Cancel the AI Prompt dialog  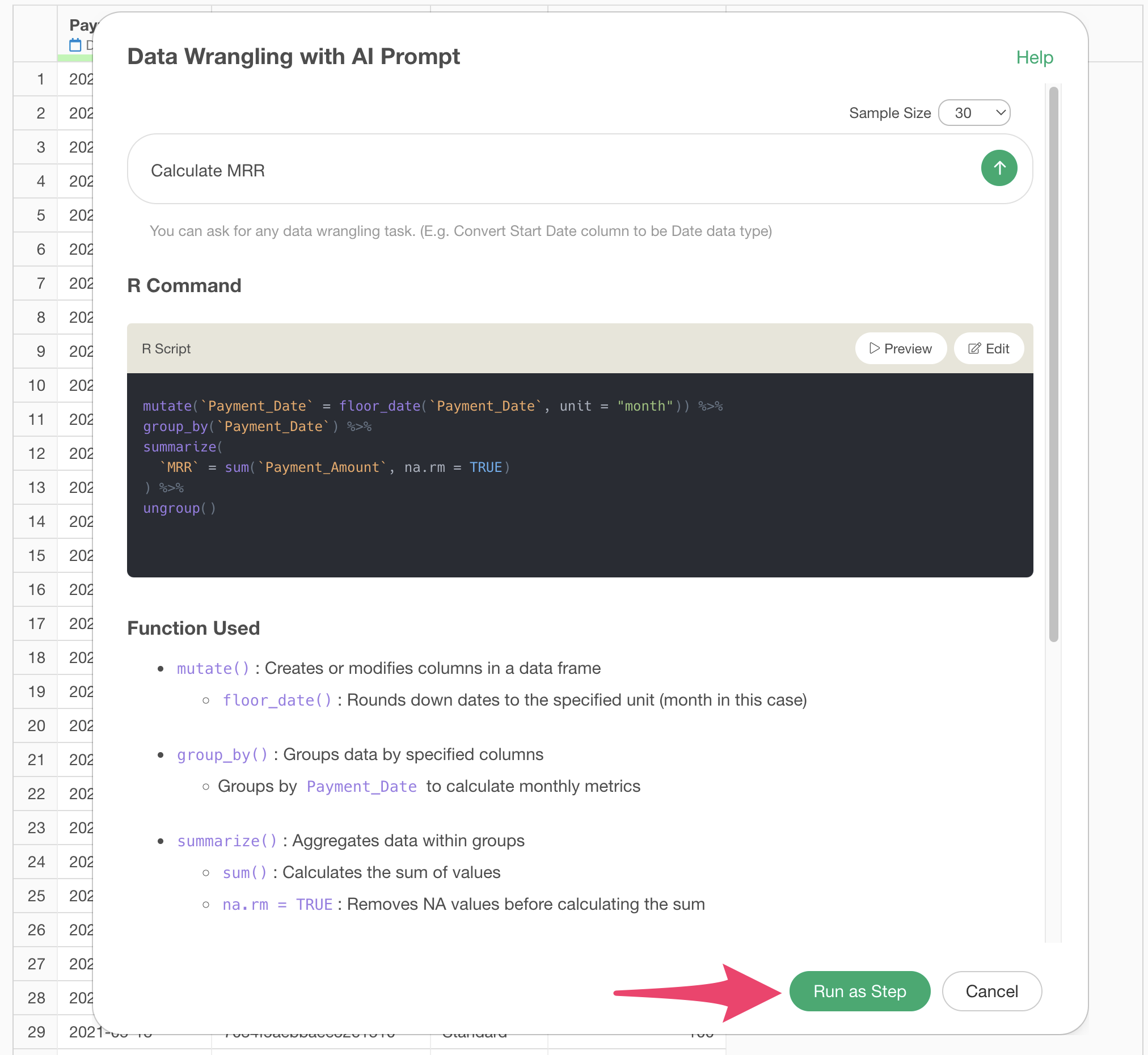pos(991,991)
